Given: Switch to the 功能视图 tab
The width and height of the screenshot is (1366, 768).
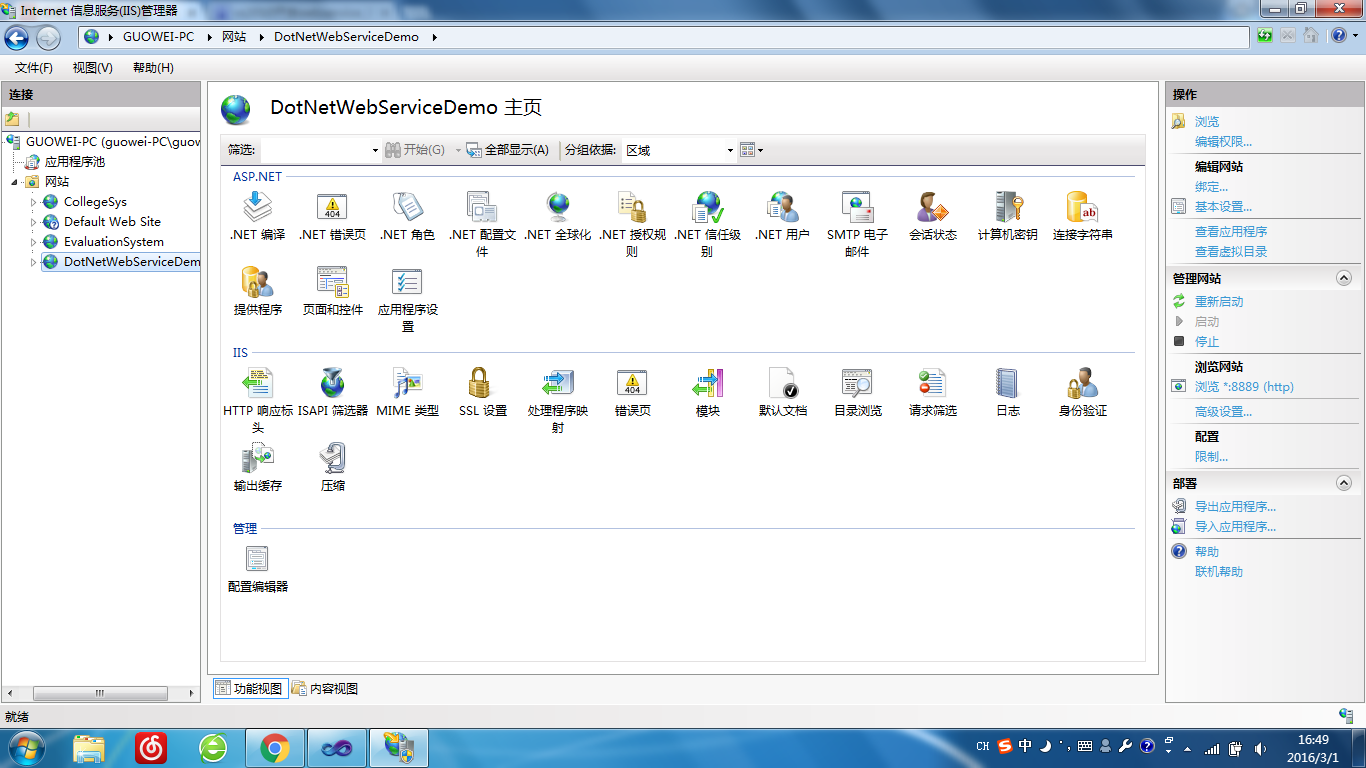Looking at the screenshot, I should point(250,688).
